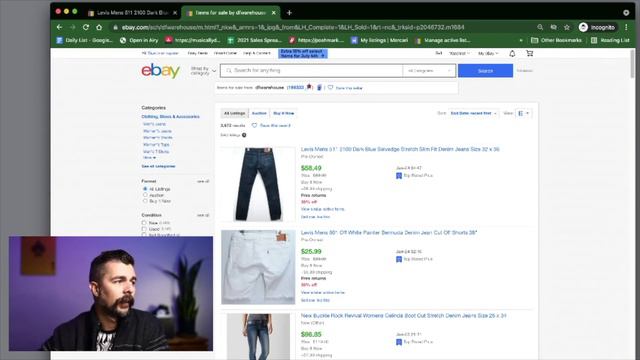Check the New condition checkbox
Screen dimensions: 640x360
pyautogui.click(x=144, y=223)
